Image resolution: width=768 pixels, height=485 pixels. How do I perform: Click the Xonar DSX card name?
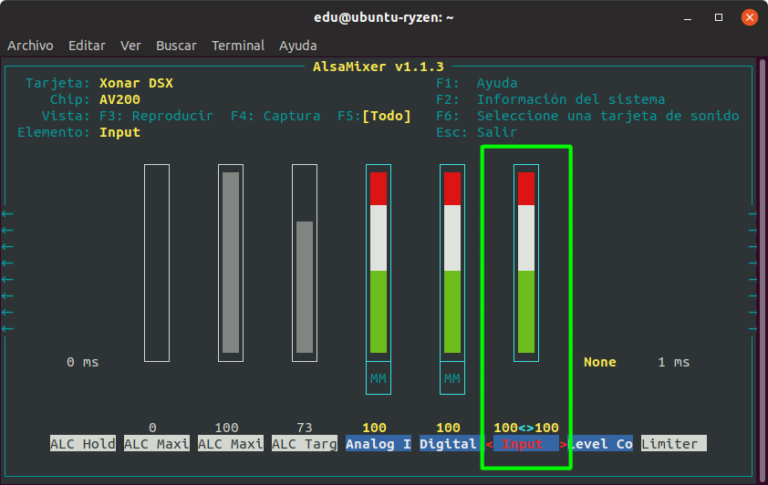136,83
